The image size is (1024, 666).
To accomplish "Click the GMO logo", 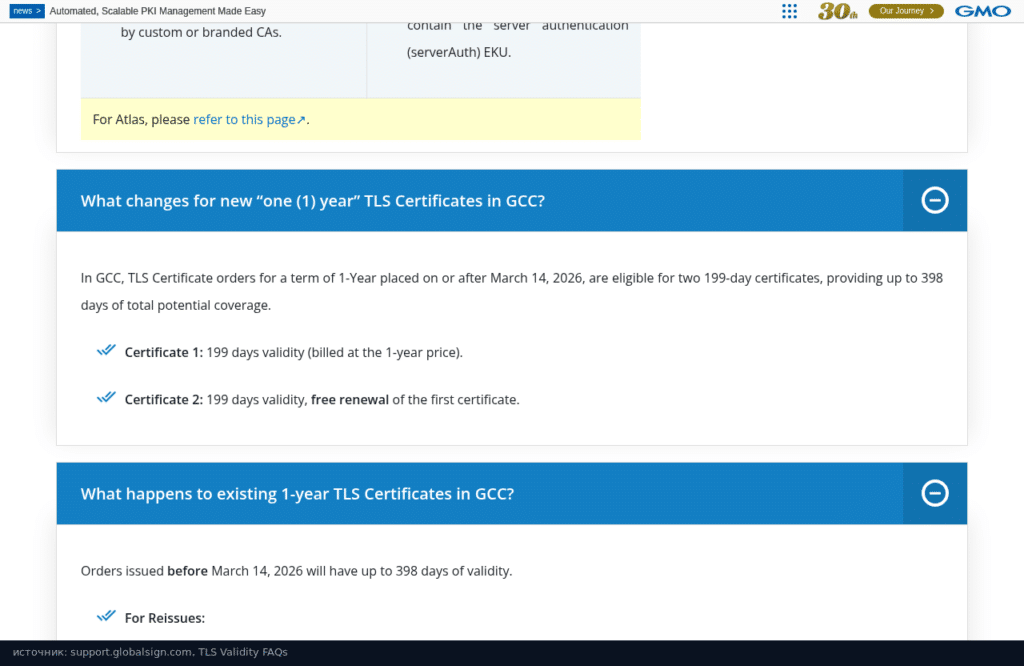I will coord(983,11).
